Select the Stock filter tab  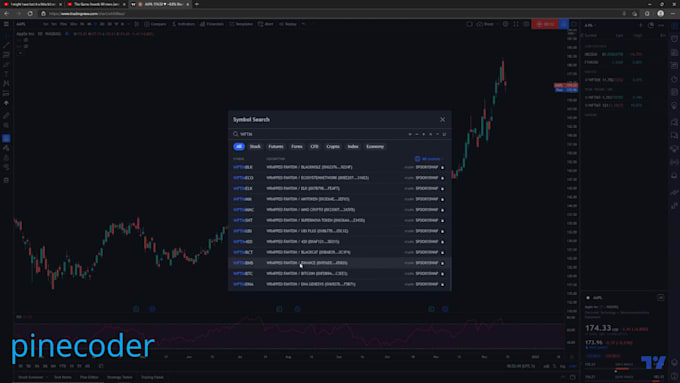tap(255, 147)
